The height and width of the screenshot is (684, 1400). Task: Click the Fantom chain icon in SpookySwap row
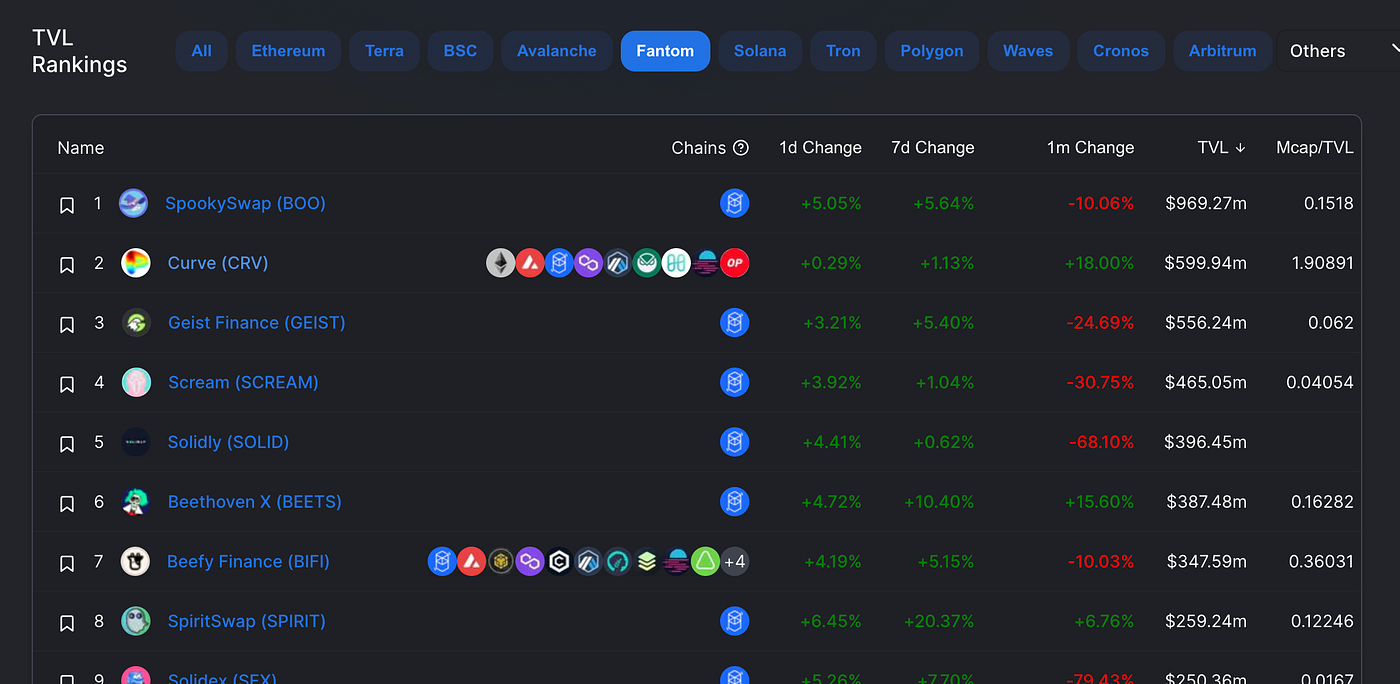[x=735, y=203]
